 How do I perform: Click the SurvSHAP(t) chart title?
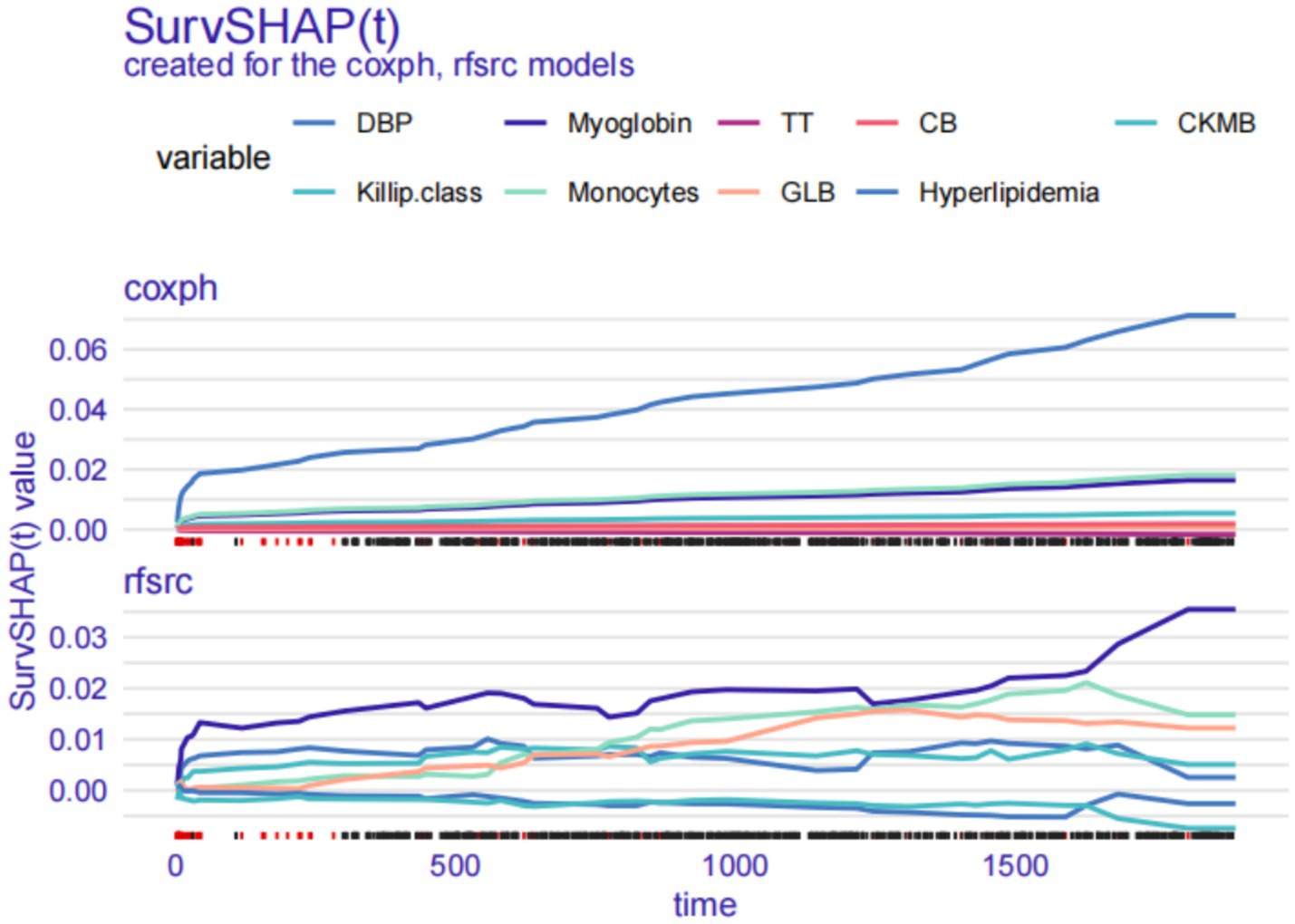[261, 25]
